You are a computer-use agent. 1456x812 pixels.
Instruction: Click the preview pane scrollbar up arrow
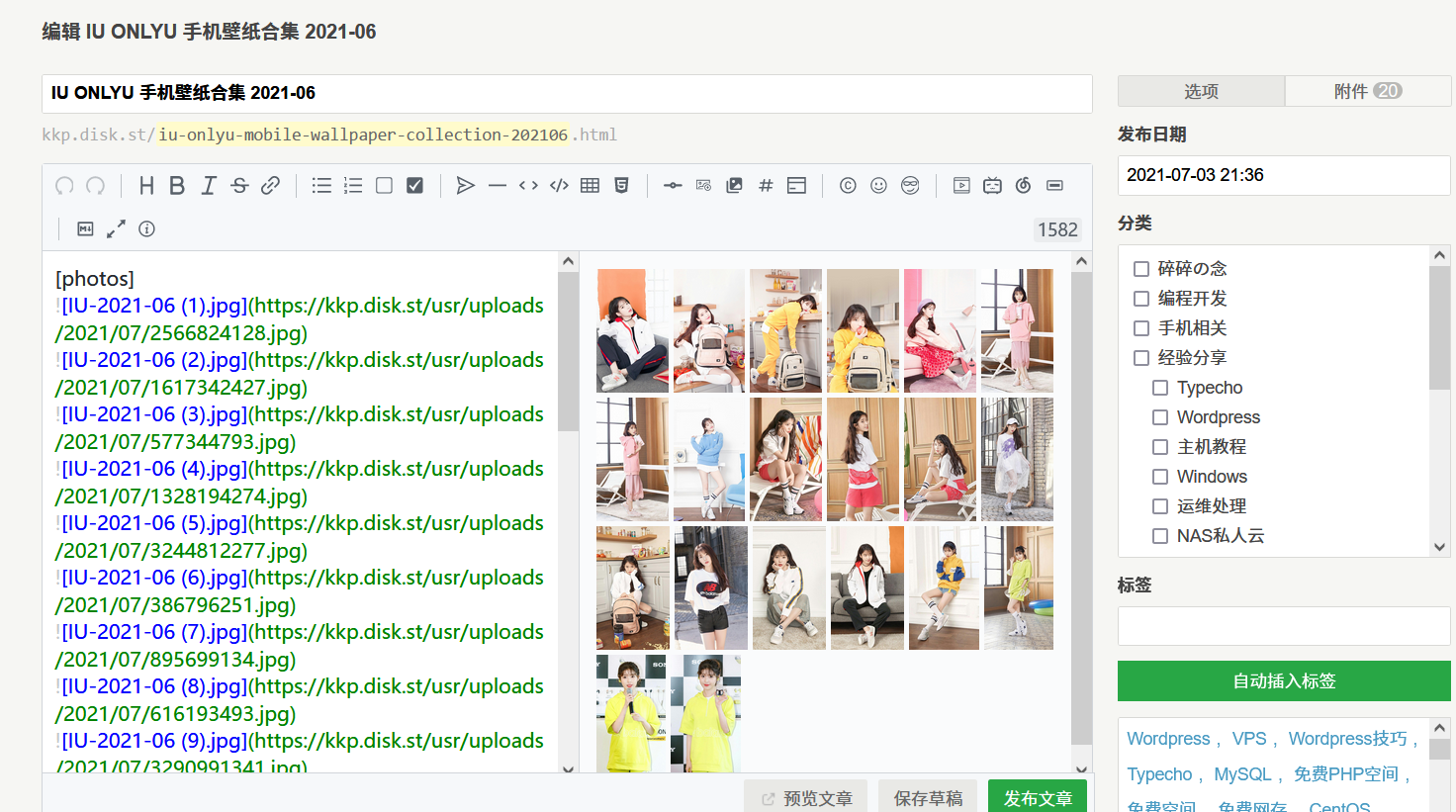pos(1081,262)
